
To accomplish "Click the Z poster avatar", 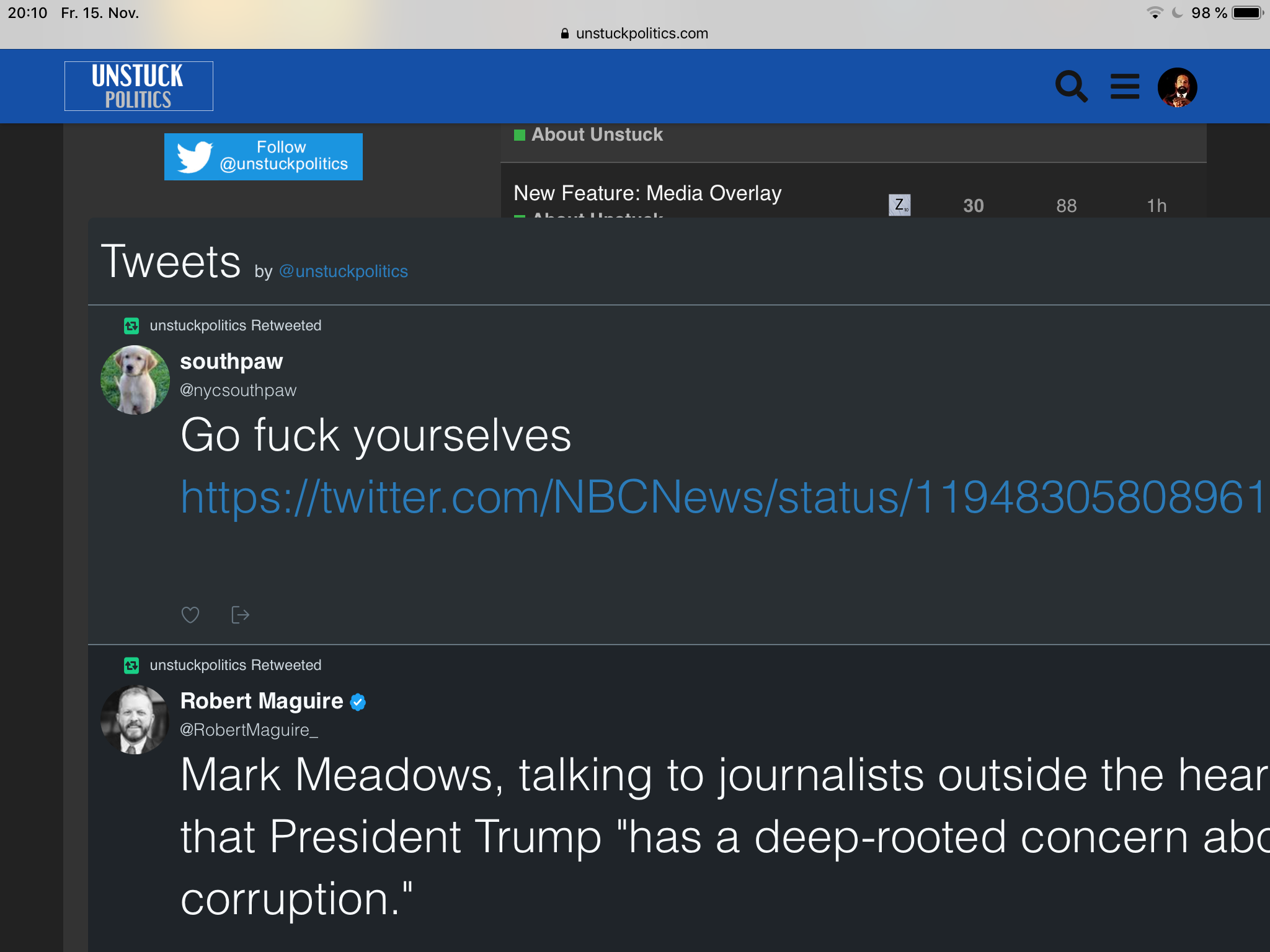I will pos(899,205).
